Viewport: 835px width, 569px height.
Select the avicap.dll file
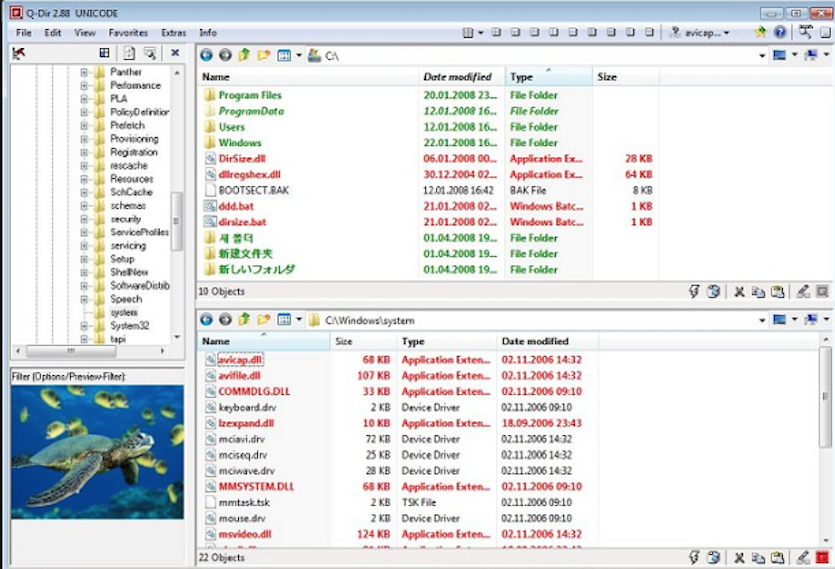(399, 360)
